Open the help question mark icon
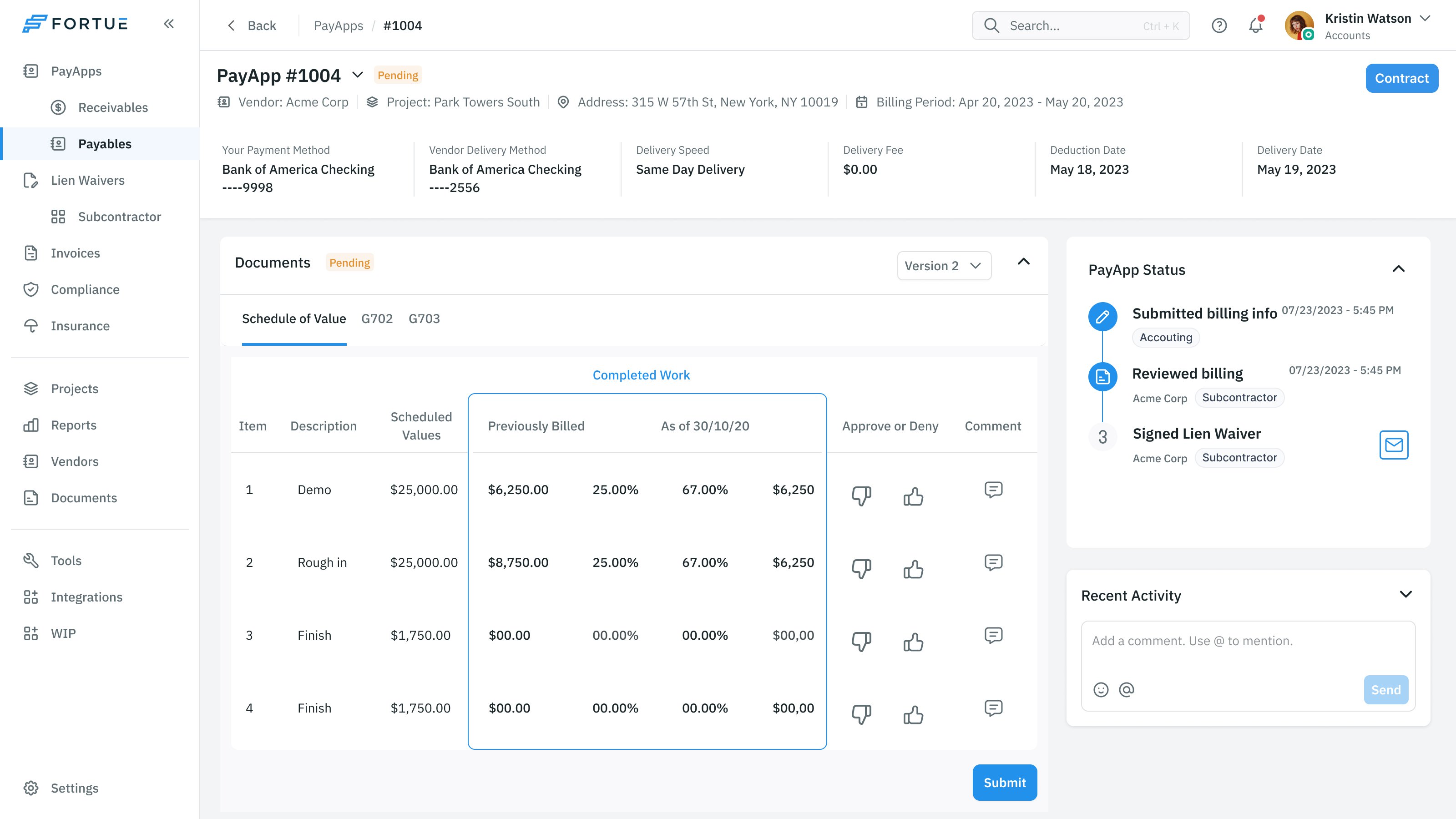This screenshot has height=819, width=1456. [x=1219, y=25]
